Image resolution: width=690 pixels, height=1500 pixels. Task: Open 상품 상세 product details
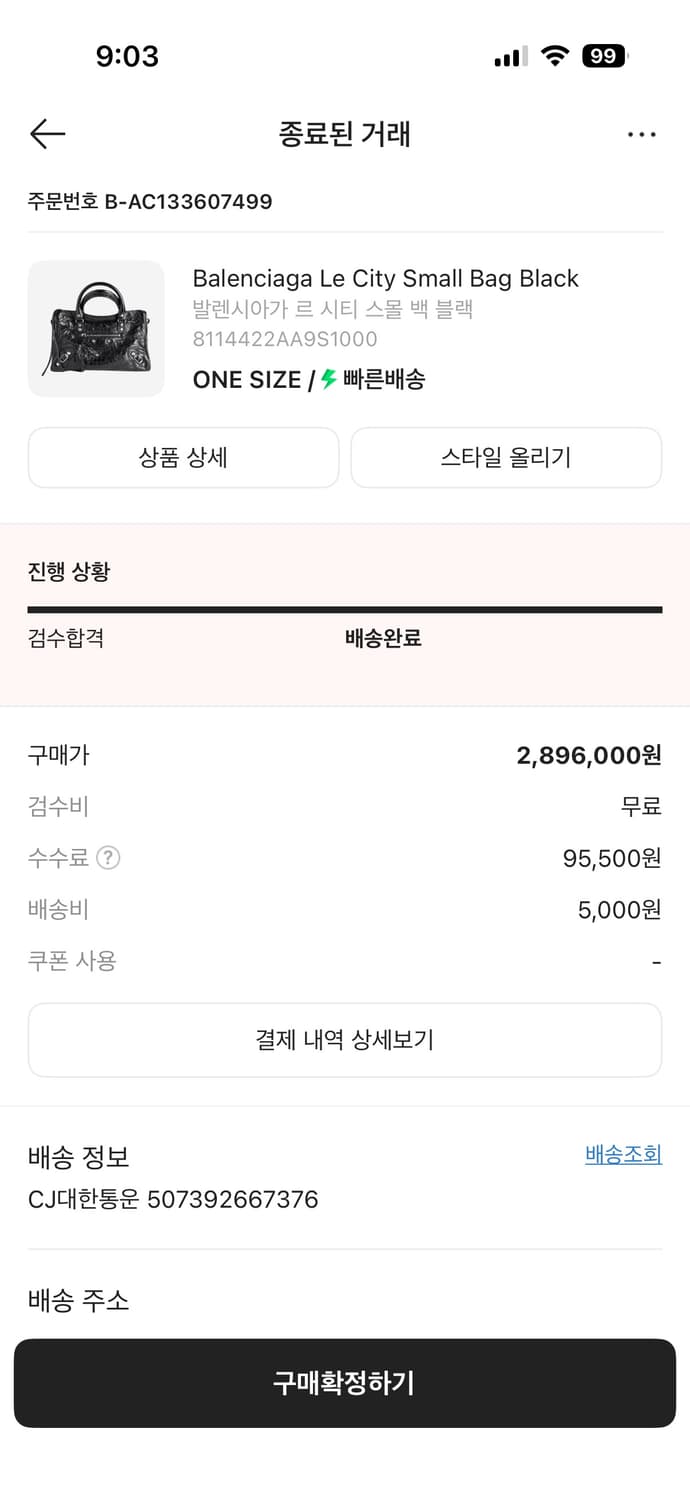click(x=184, y=457)
